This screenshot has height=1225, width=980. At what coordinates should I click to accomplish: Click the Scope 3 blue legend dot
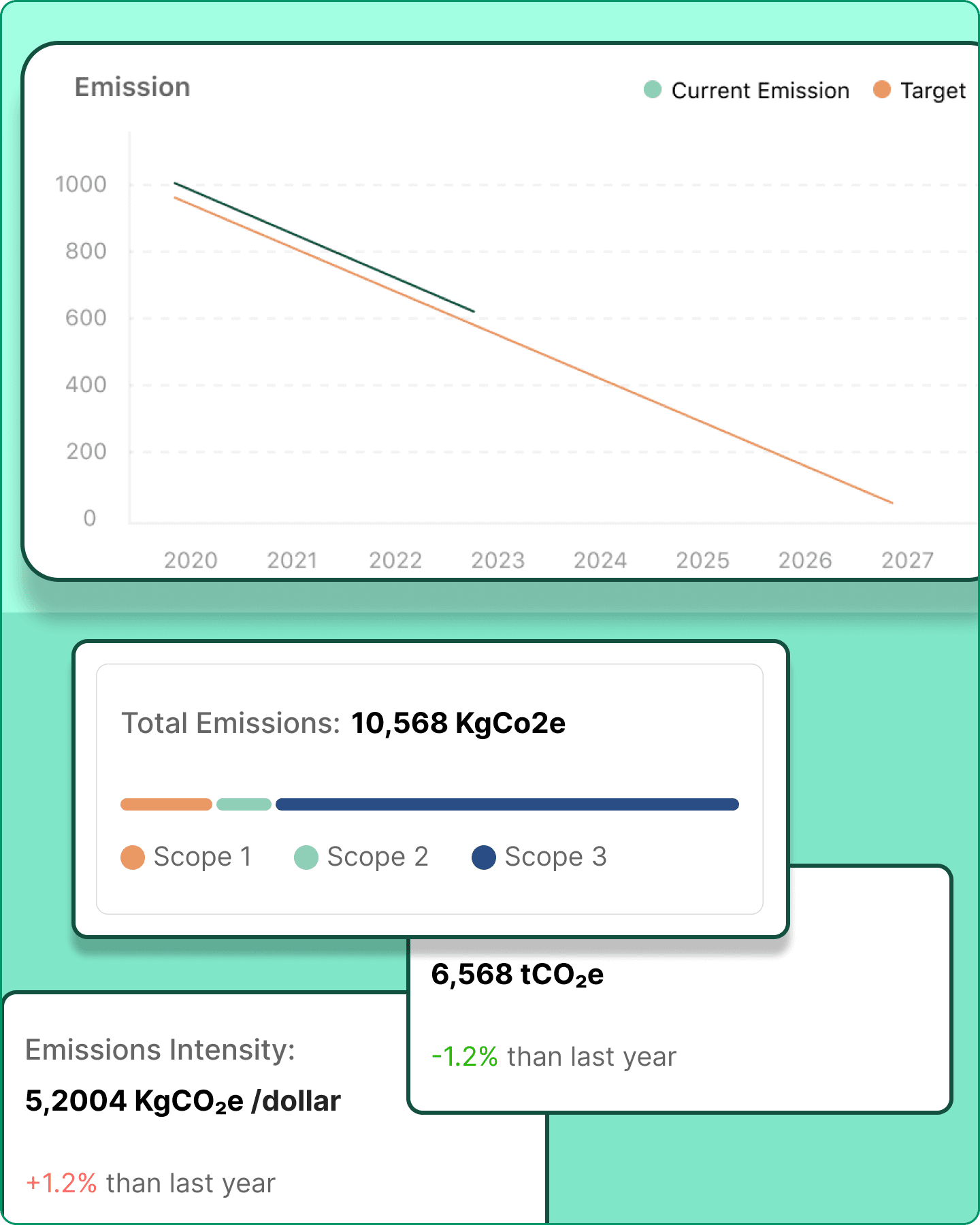484,857
